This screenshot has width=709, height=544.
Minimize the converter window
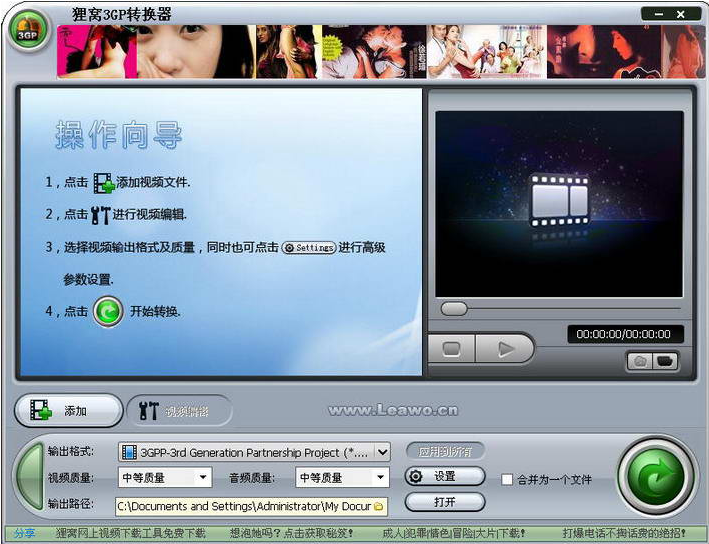(x=659, y=14)
